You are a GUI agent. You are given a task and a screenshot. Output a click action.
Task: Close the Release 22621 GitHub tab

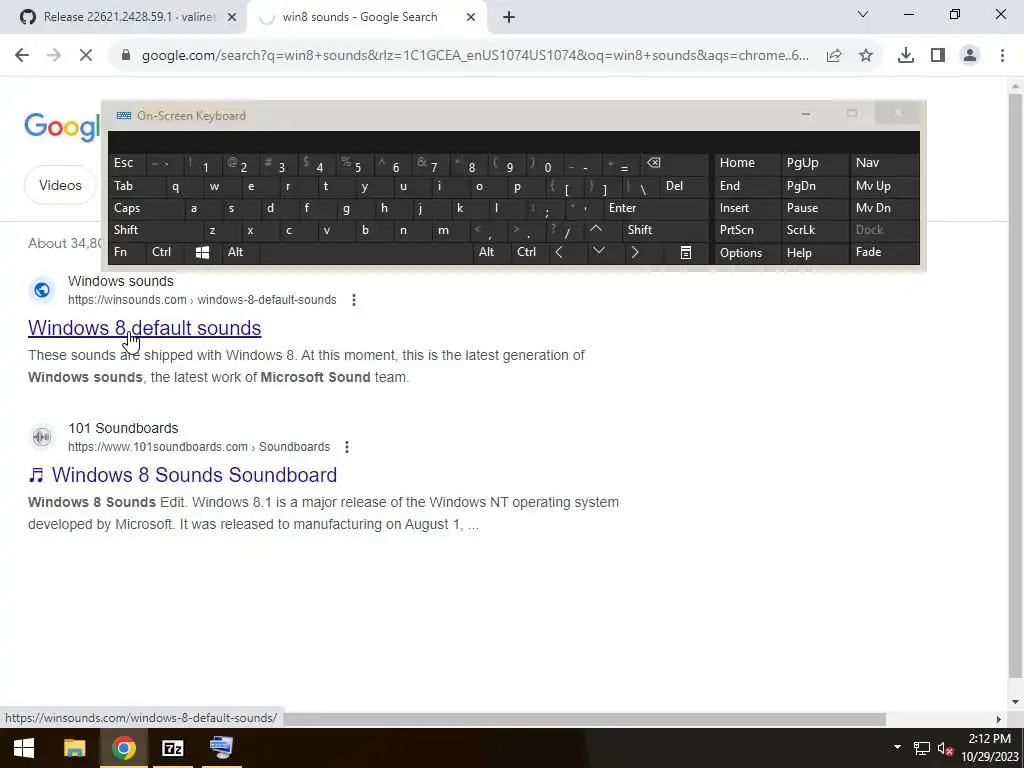[x=232, y=18]
